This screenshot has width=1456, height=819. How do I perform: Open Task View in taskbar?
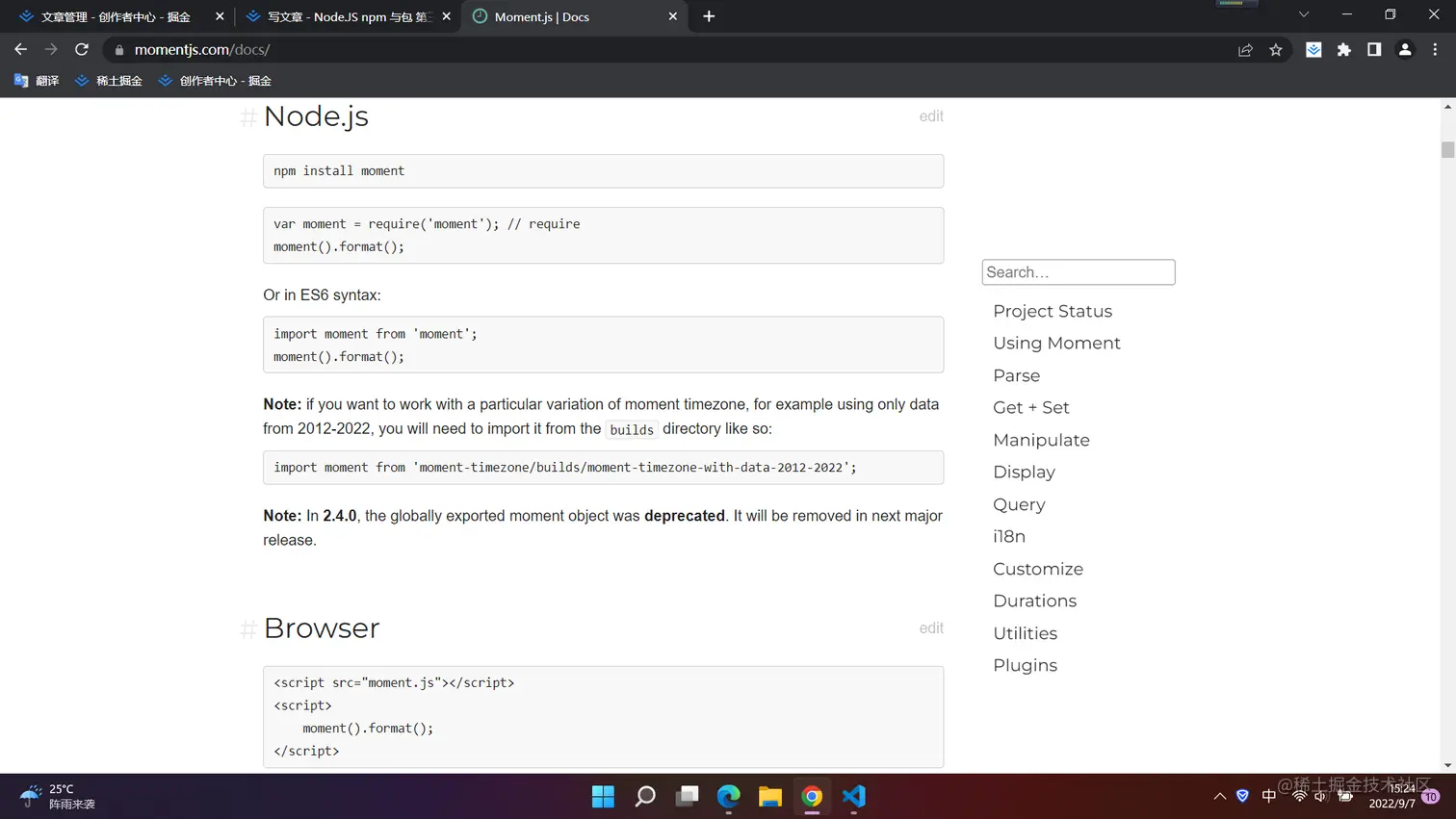[688, 797]
